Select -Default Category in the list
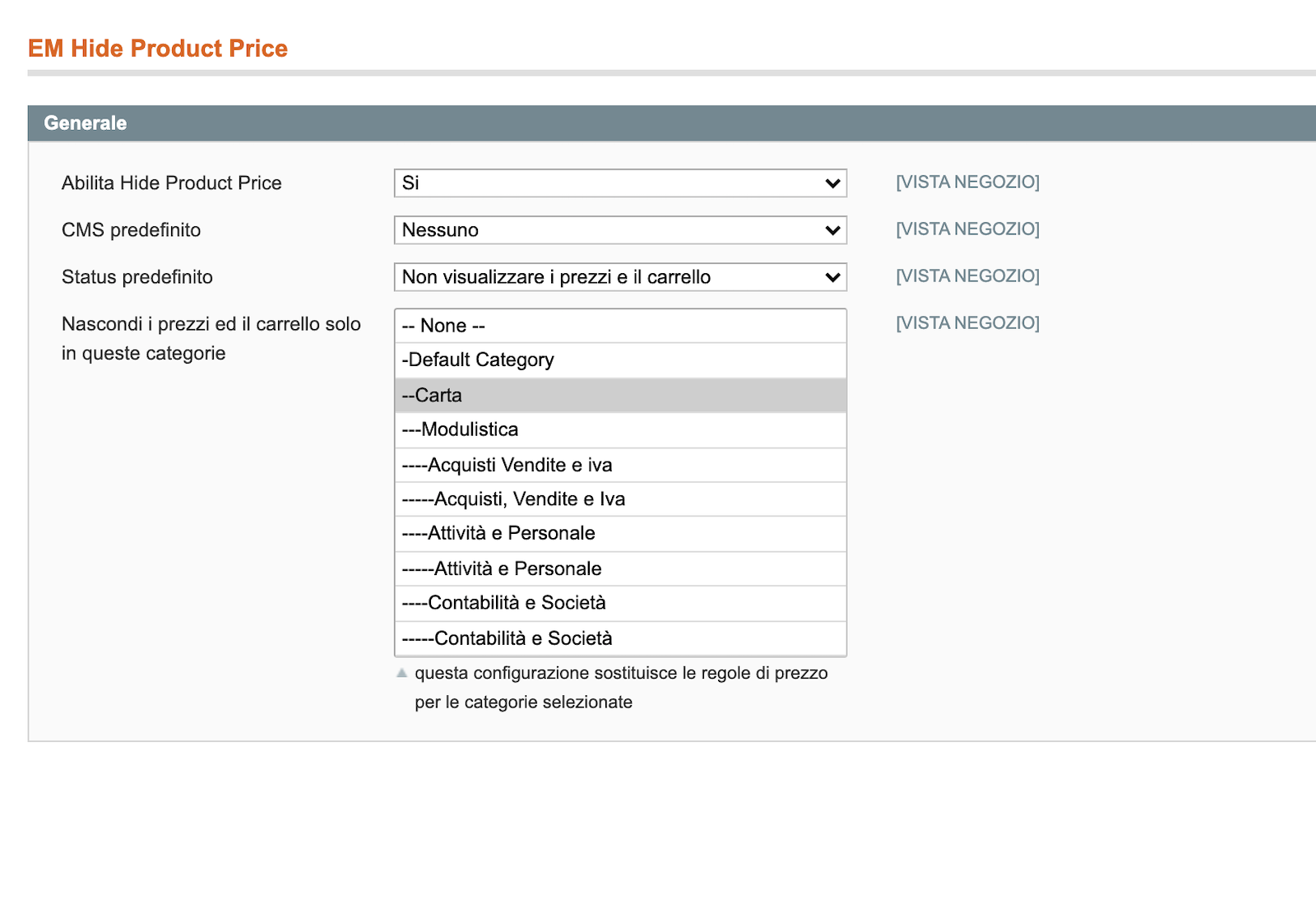1316x909 pixels. coord(620,360)
